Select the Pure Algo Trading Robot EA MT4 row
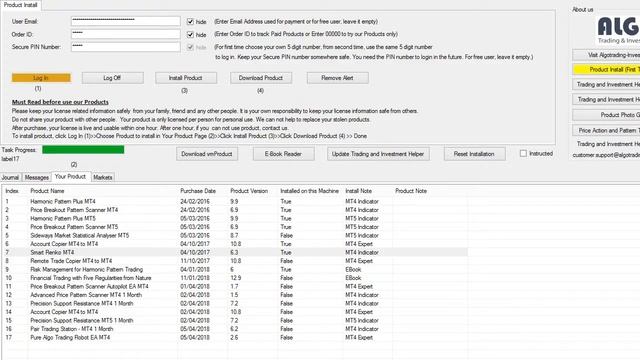 236,338
